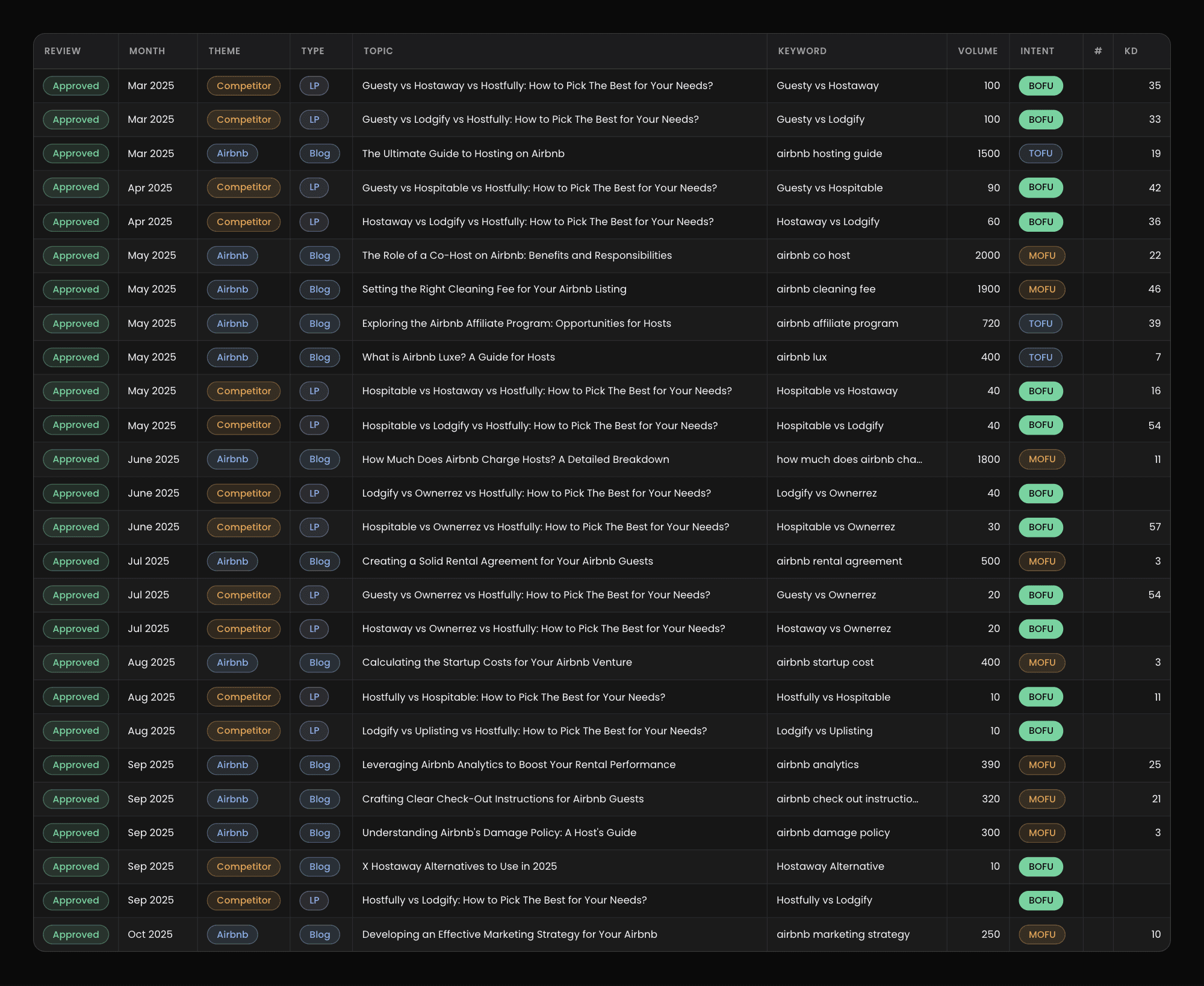Click LP tag in Hostaway vs Lodgify row
The width and height of the screenshot is (1204, 986).
pyautogui.click(x=314, y=222)
